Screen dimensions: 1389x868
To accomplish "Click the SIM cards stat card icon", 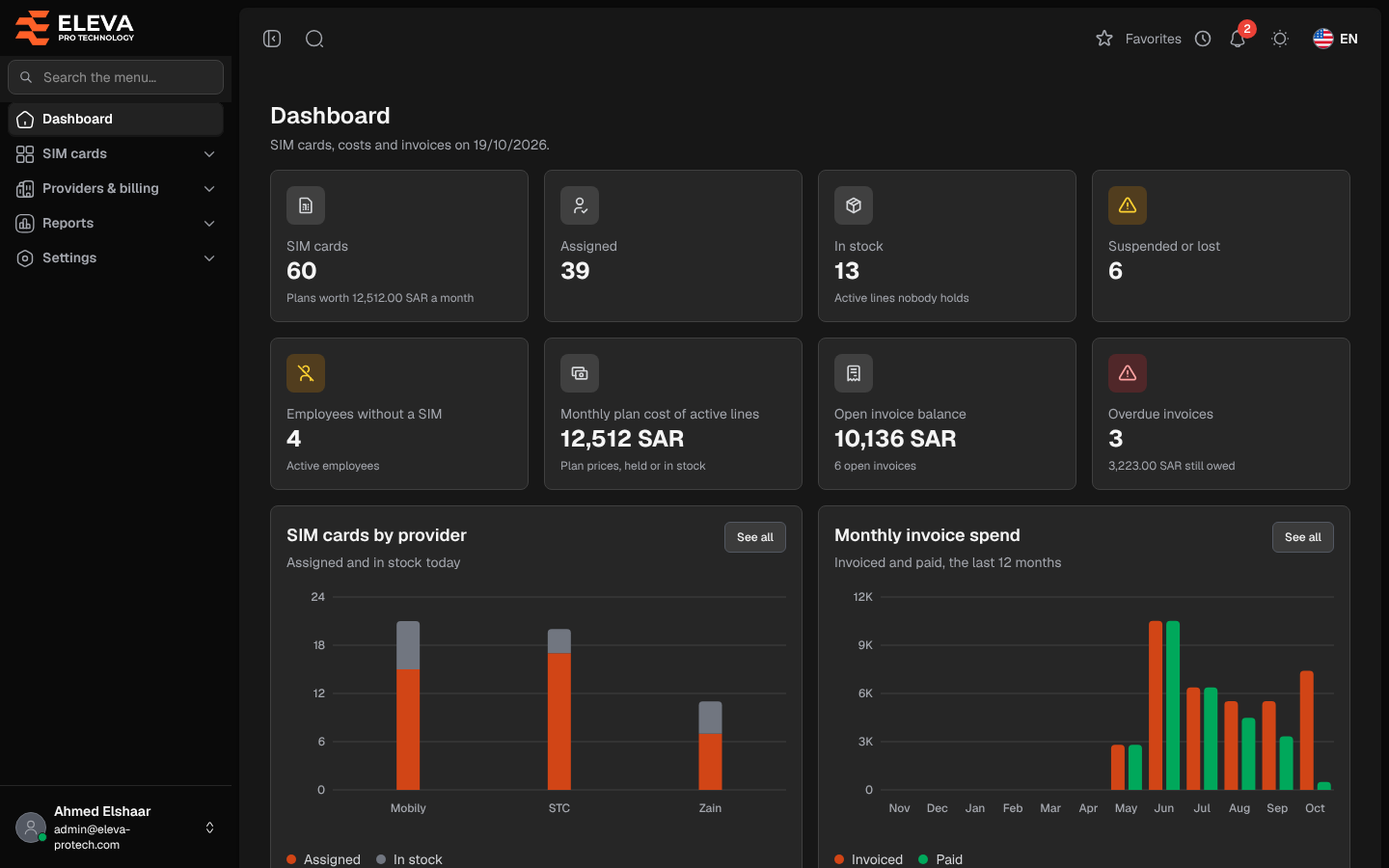I will point(306,205).
